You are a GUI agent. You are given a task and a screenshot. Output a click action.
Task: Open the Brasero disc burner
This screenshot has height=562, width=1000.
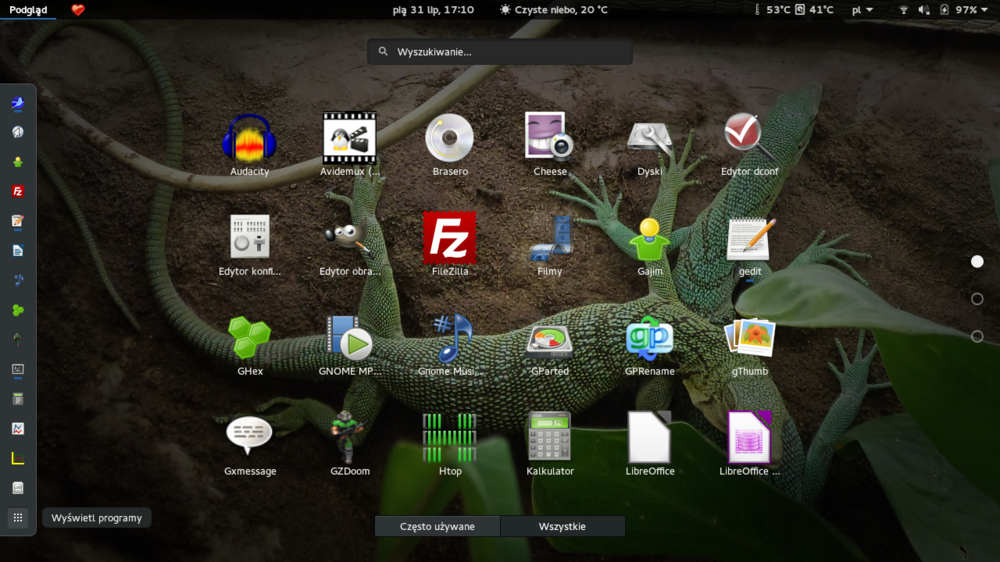coord(449,138)
